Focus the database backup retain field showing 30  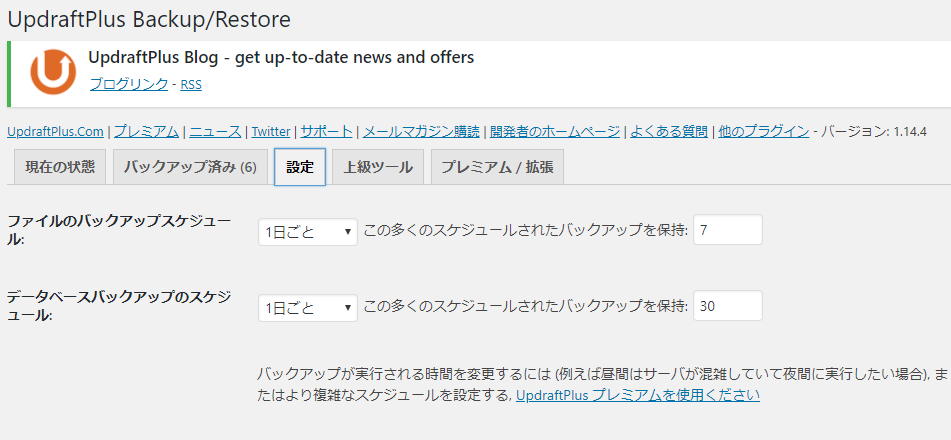pyautogui.click(x=728, y=306)
